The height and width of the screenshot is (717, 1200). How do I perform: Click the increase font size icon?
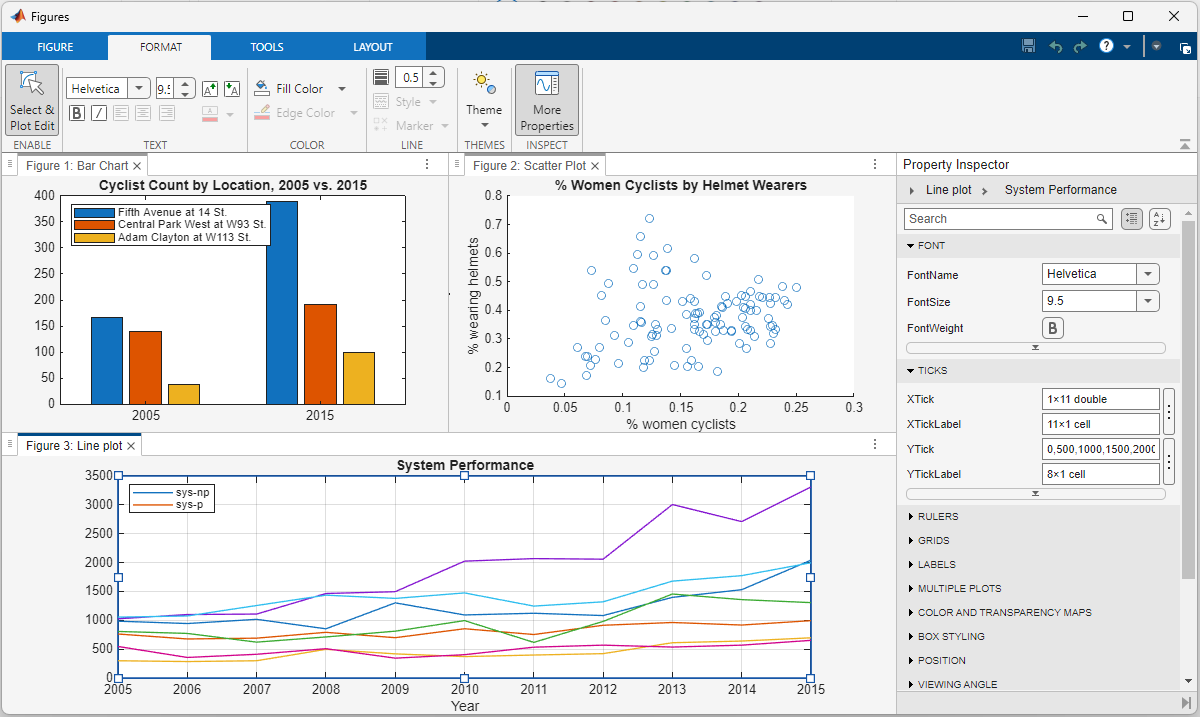tap(210, 89)
